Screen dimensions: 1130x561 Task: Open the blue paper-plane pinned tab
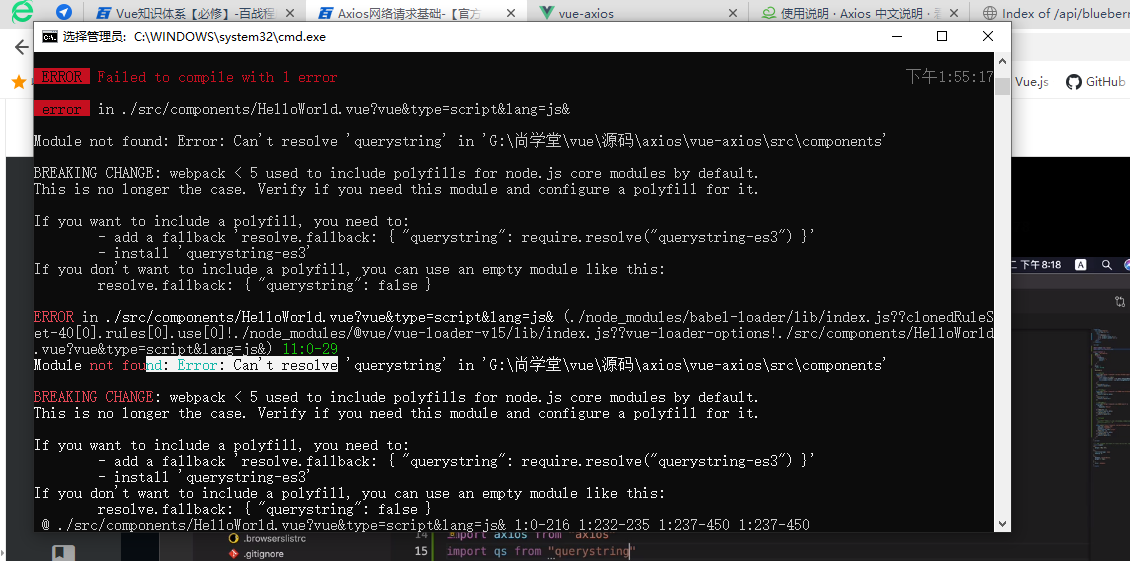tap(64, 12)
